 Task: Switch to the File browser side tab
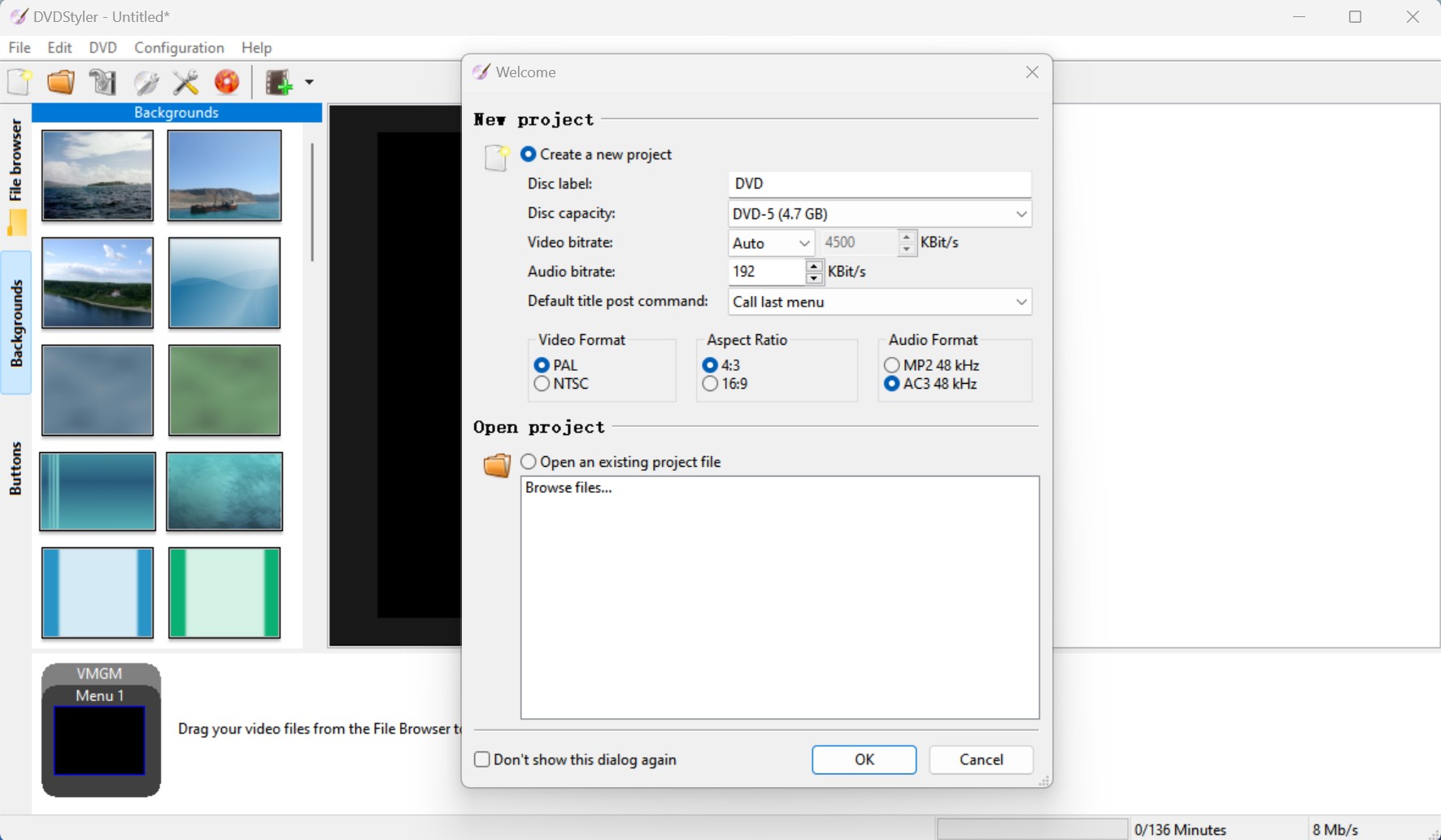pos(15,176)
